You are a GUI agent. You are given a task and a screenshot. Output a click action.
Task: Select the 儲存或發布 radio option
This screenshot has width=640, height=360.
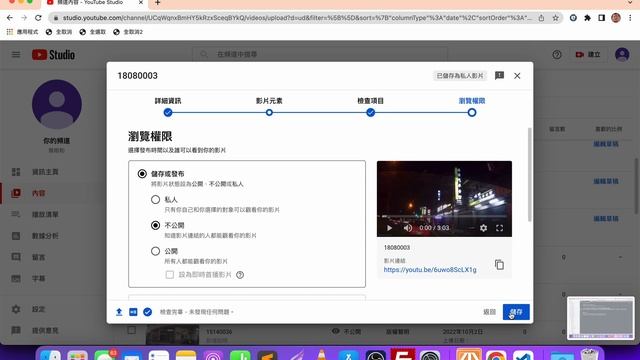tap(142, 174)
